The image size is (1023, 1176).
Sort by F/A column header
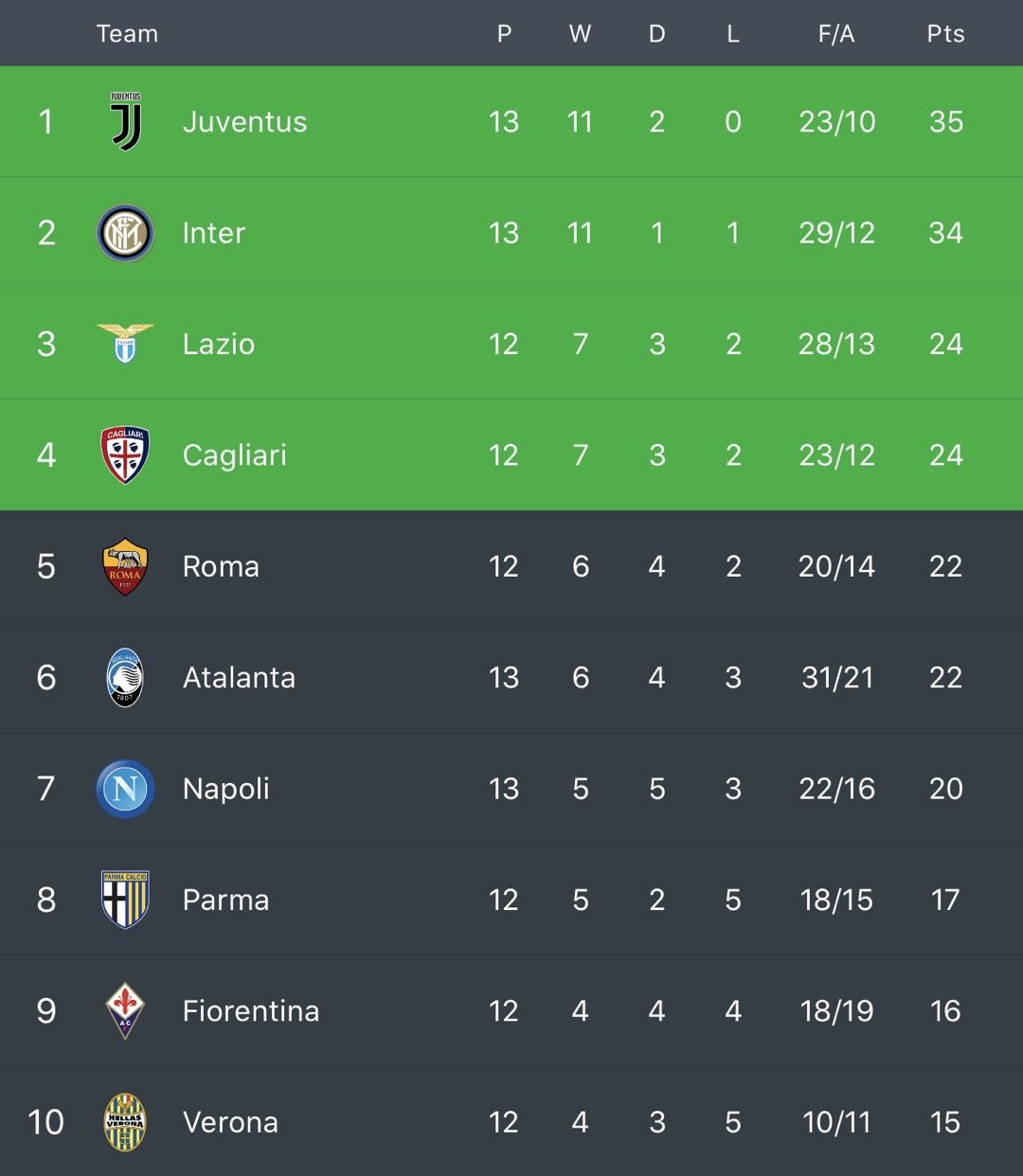coord(836,34)
